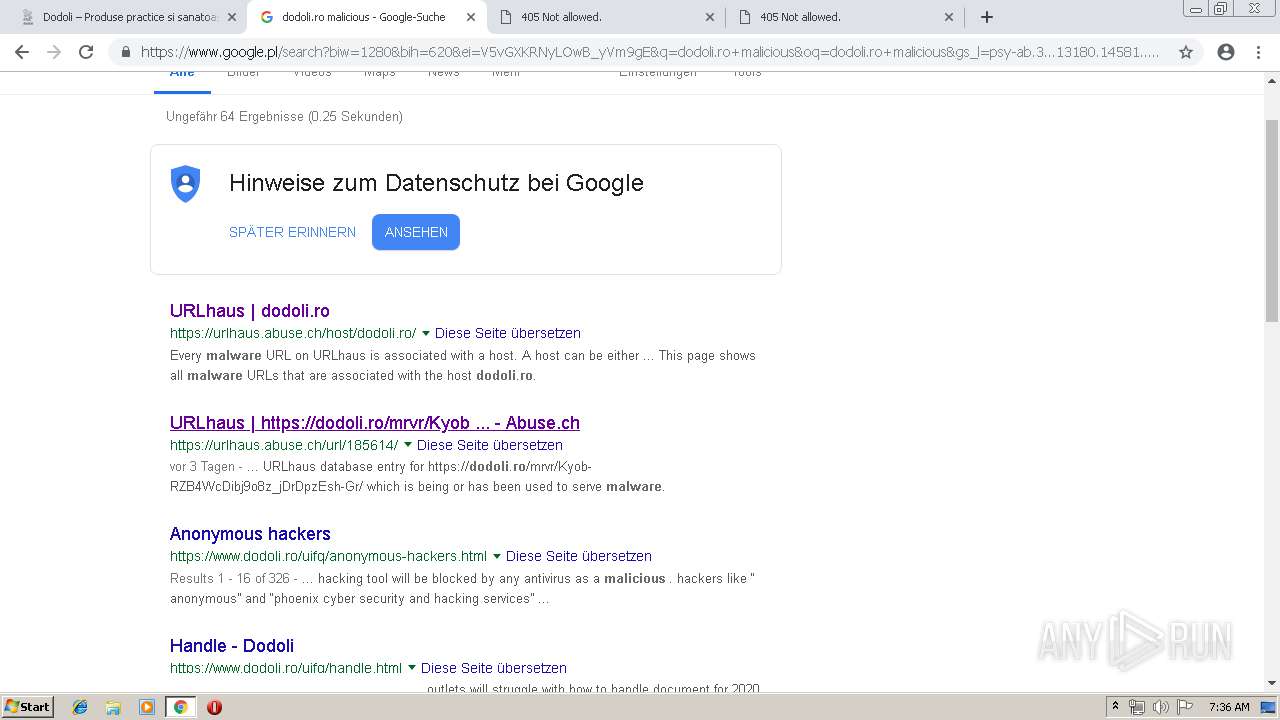Expand options arrow for urlhaus.abuse.ch/url/185614 result
Screen dimensions: 1280x720
tap(408, 445)
